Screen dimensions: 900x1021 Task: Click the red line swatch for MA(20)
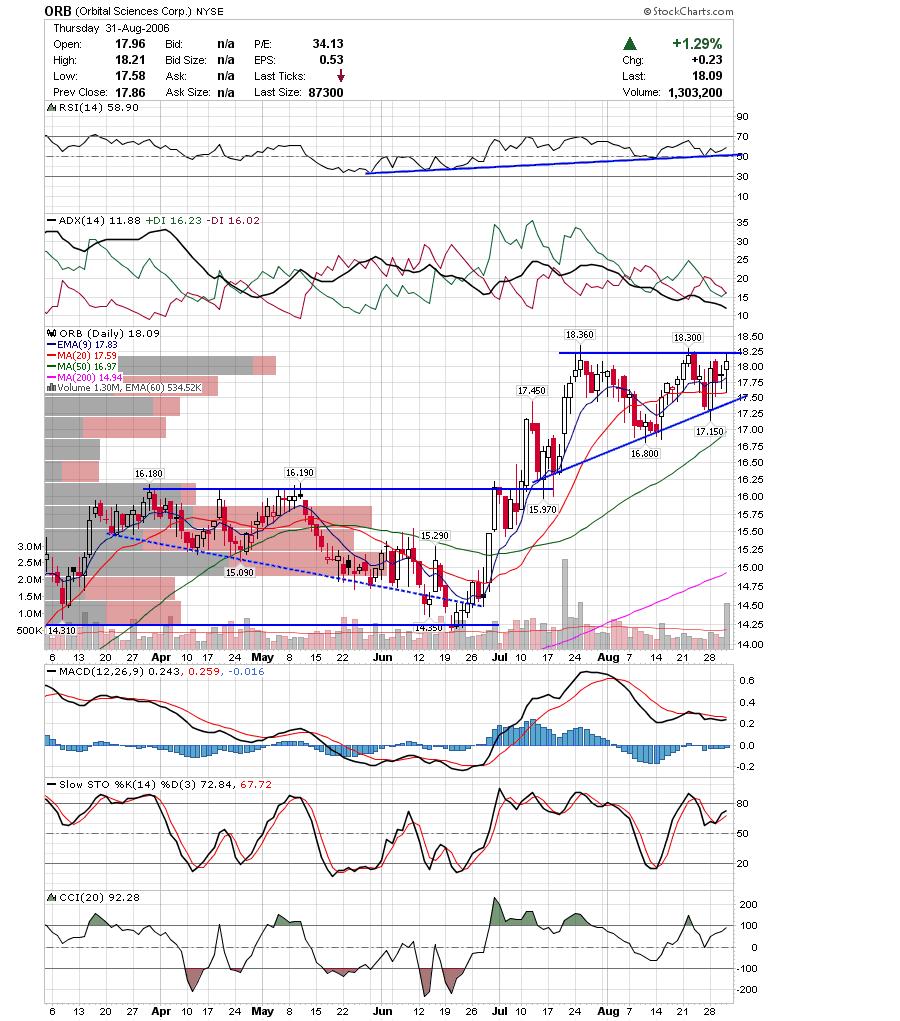[x=51, y=356]
